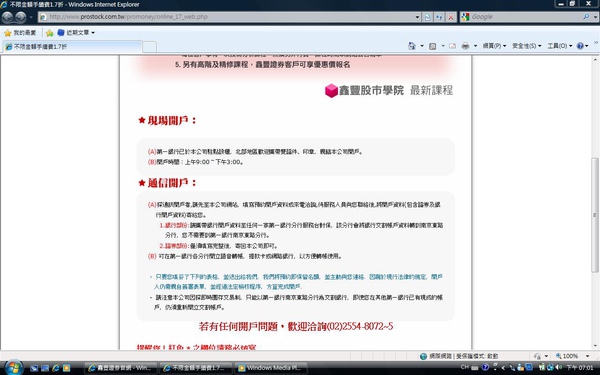Open the 安全性(S) menu
Screen dimensions: 600x375
pos(527,46)
